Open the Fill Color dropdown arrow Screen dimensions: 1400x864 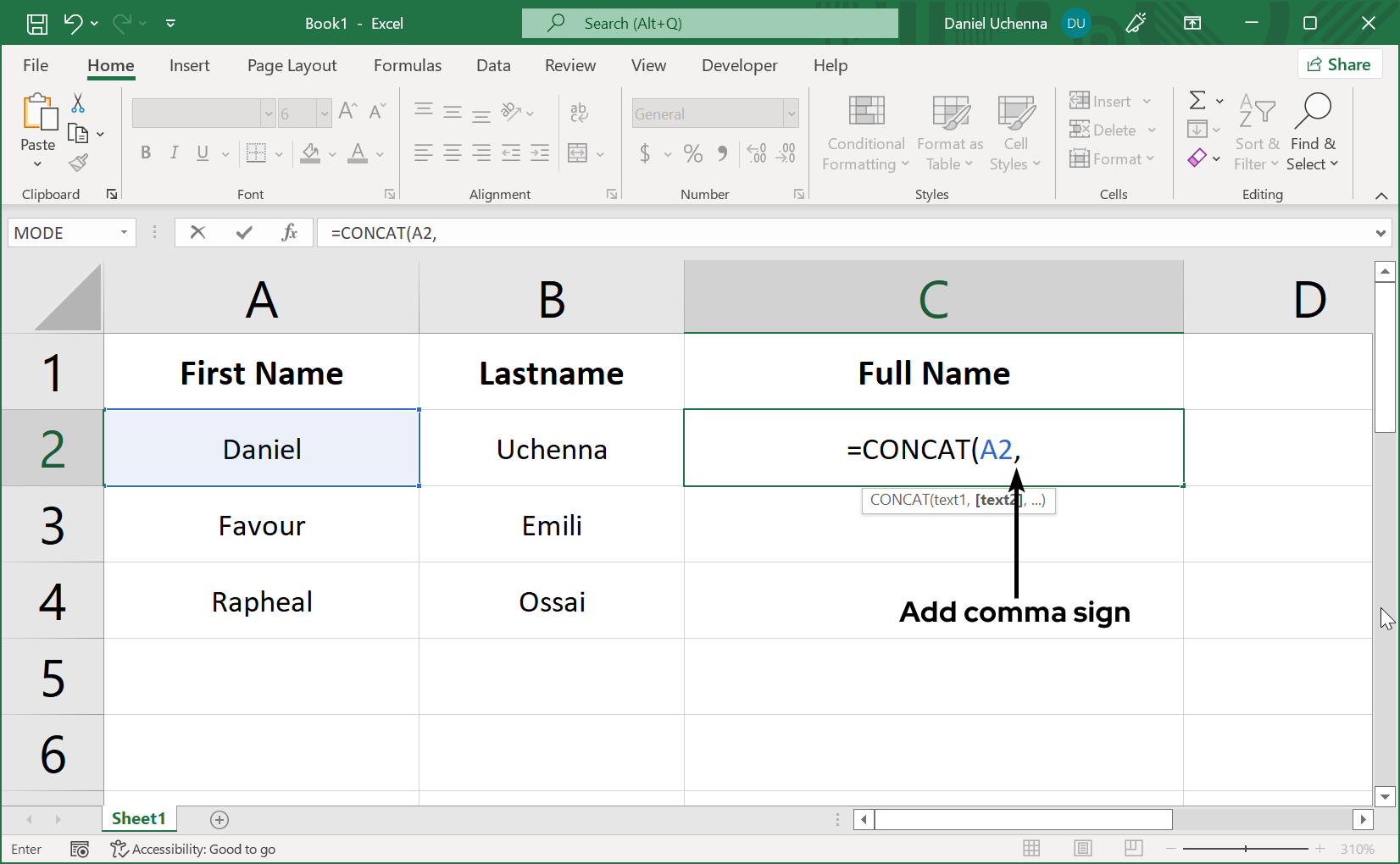click(331, 153)
